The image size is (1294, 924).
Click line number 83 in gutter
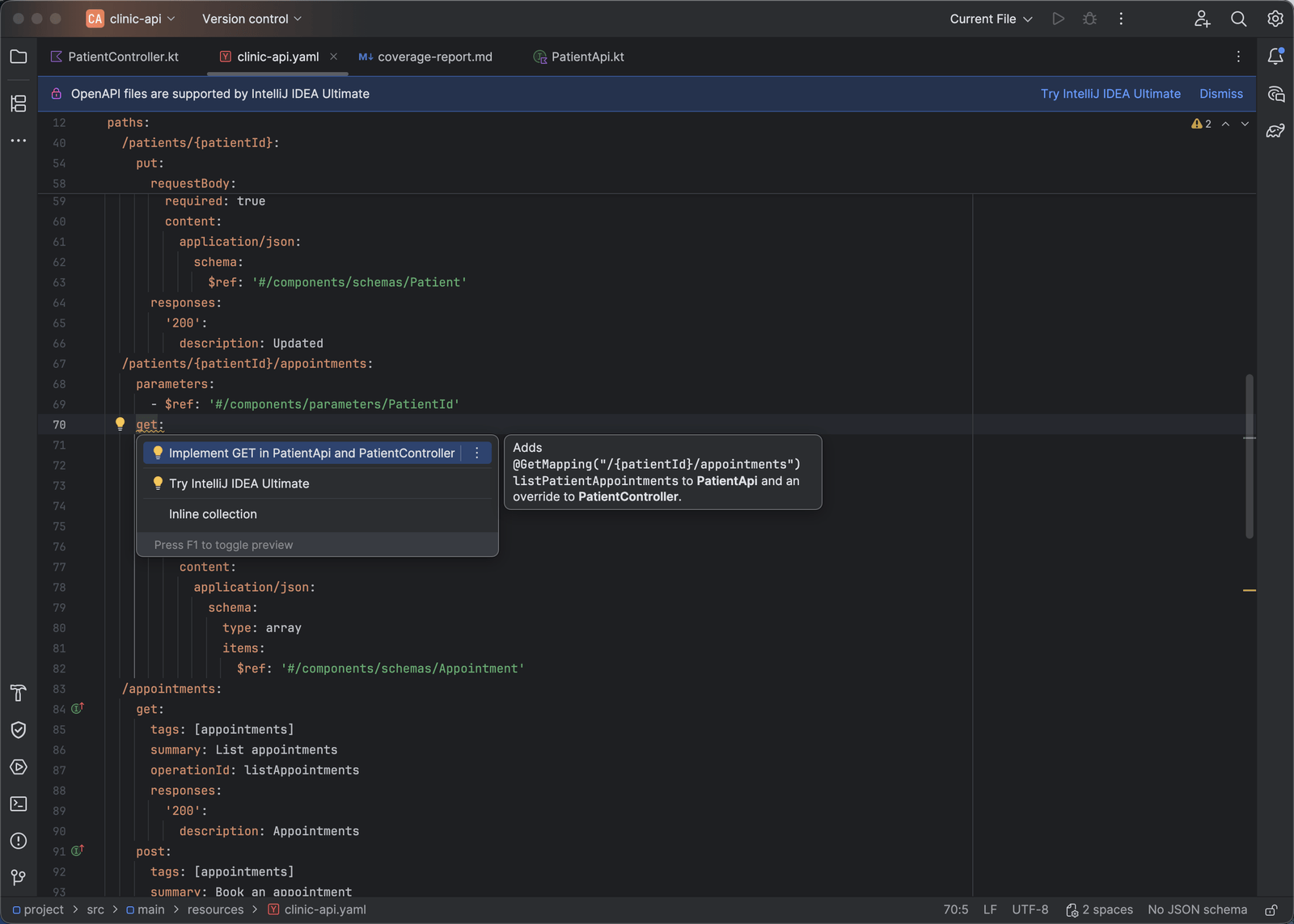(x=59, y=689)
